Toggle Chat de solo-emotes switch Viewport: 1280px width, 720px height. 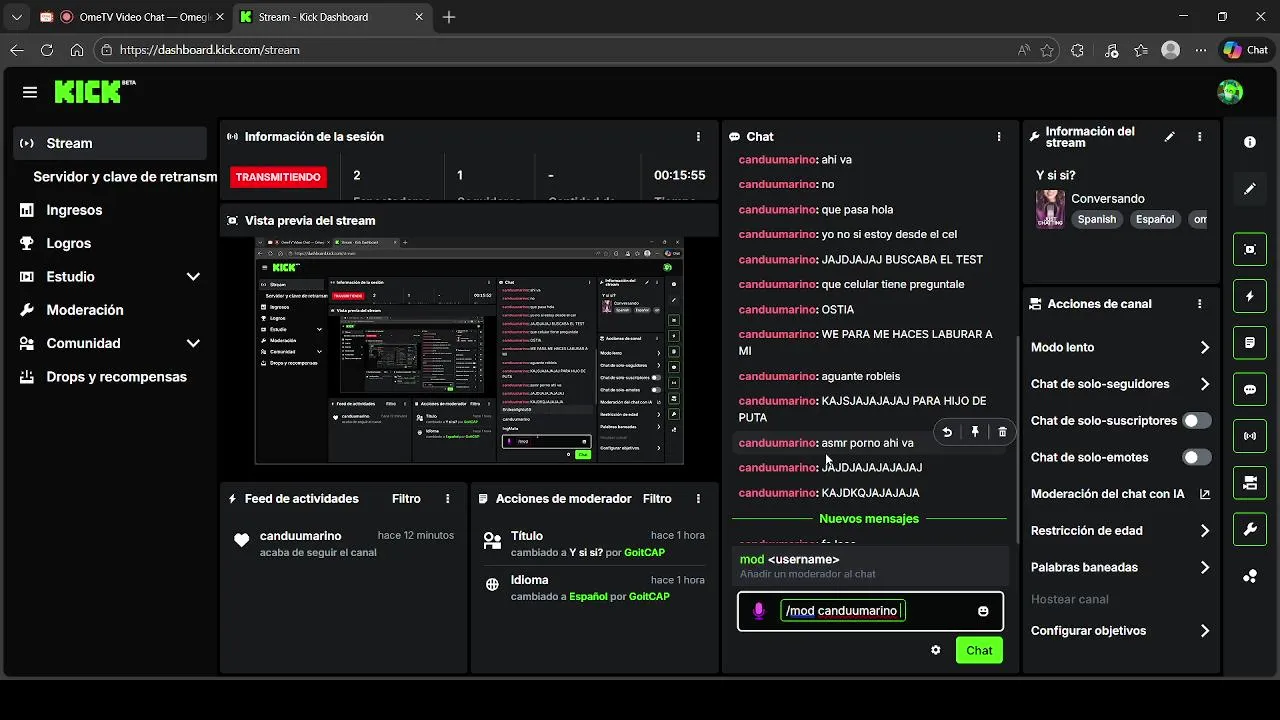point(1196,457)
